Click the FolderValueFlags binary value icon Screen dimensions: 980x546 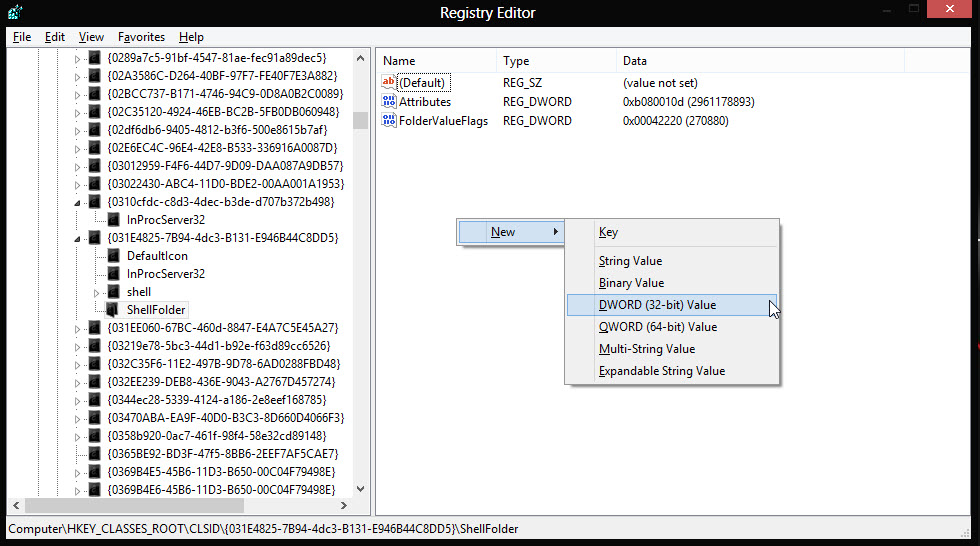pyautogui.click(x=389, y=121)
